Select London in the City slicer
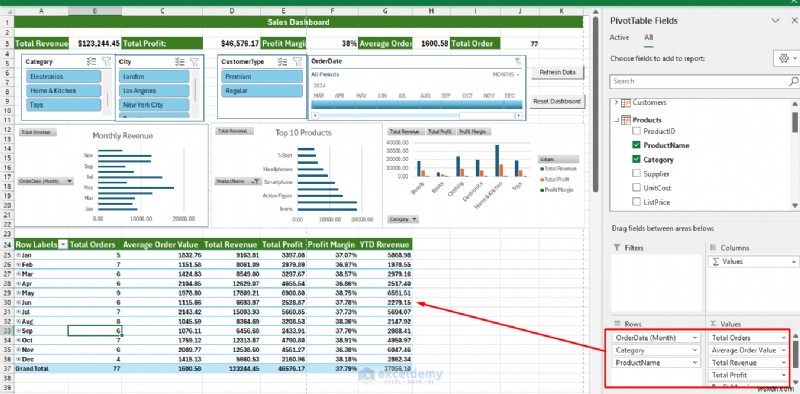 tap(155, 77)
